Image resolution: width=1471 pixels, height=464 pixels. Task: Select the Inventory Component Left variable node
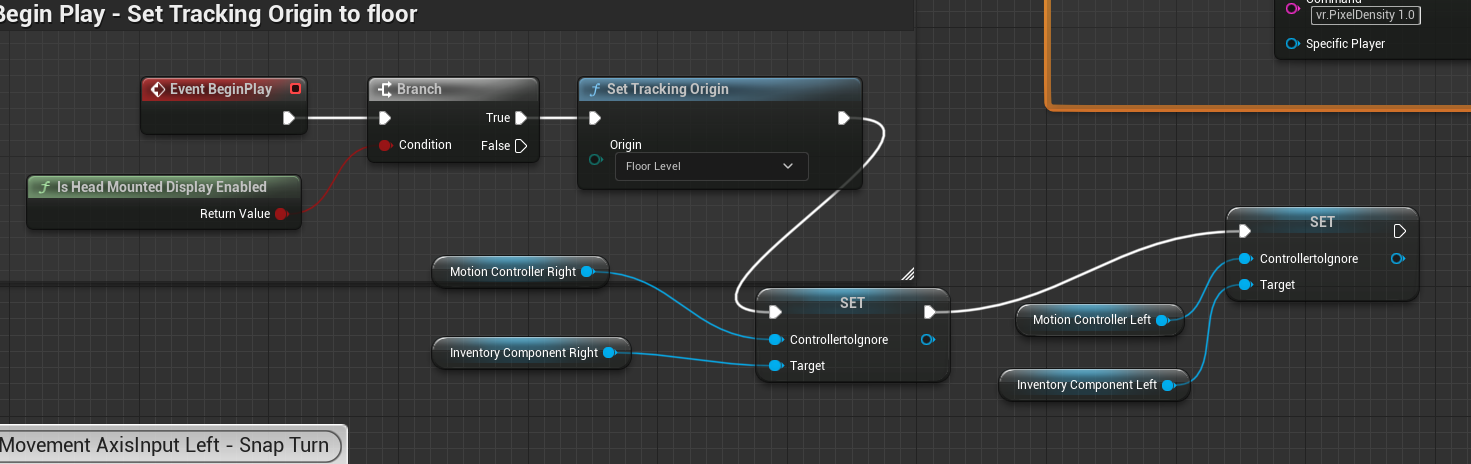pyautogui.click(x=1095, y=385)
